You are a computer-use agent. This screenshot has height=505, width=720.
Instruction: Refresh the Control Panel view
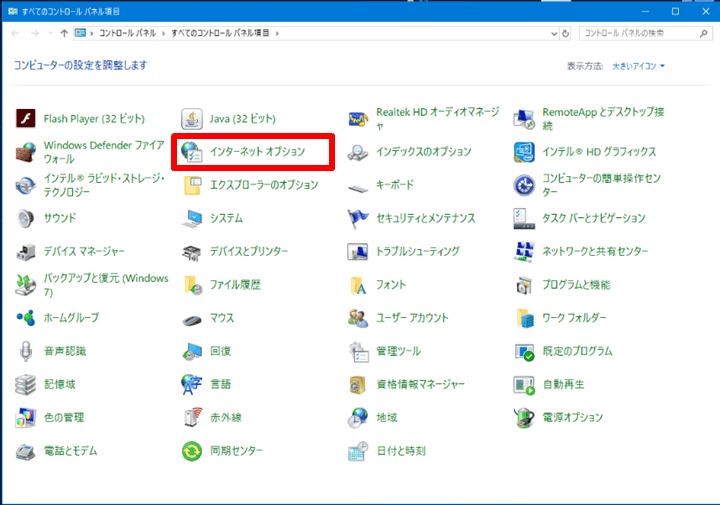pos(566,34)
